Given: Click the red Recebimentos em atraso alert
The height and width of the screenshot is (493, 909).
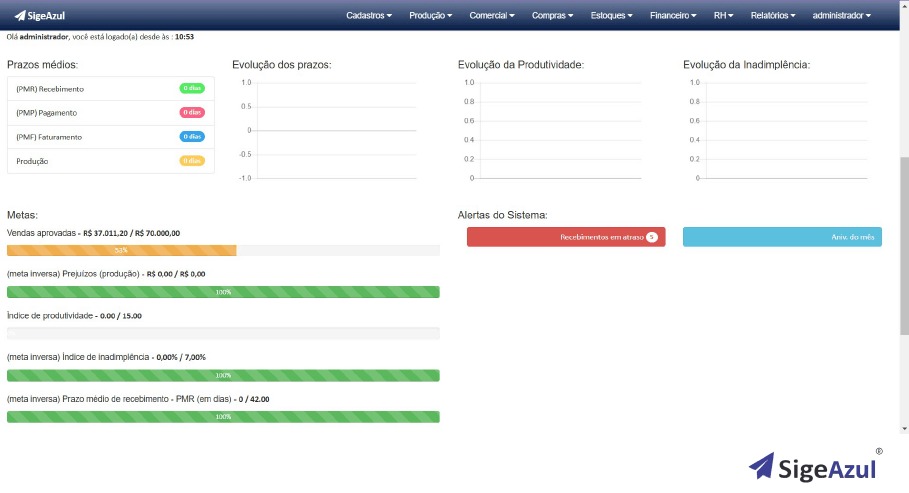Looking at the screenshot, I should coord(566,237).
